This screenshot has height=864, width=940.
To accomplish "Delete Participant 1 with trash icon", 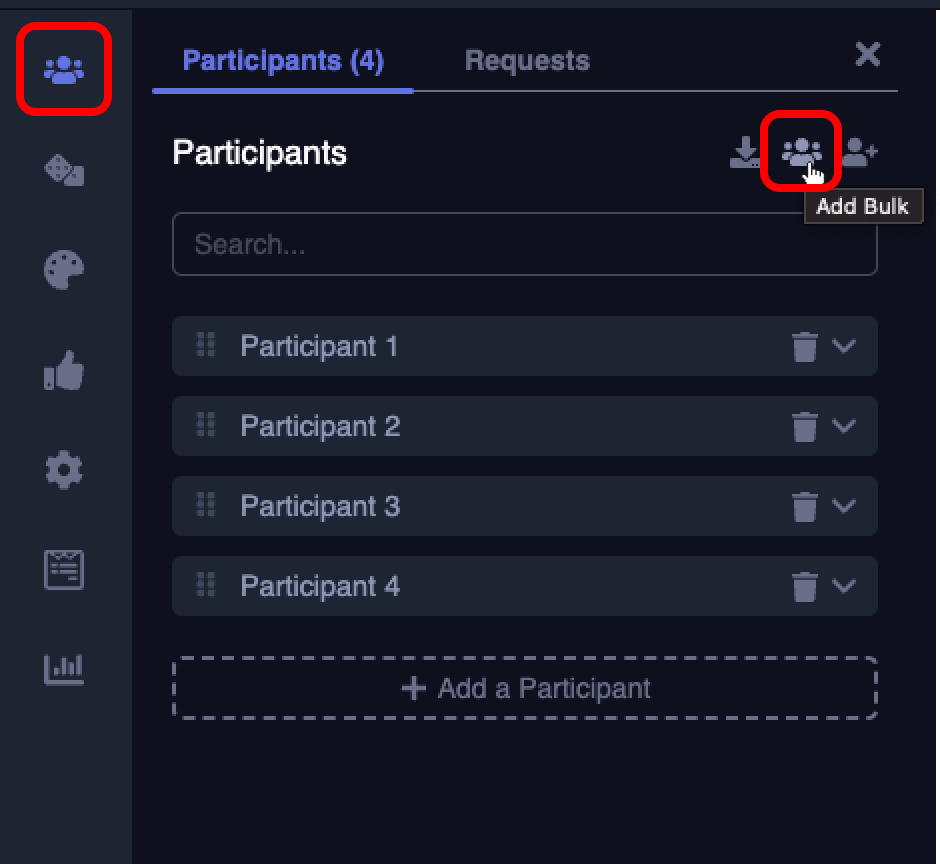I will [804, 347].
